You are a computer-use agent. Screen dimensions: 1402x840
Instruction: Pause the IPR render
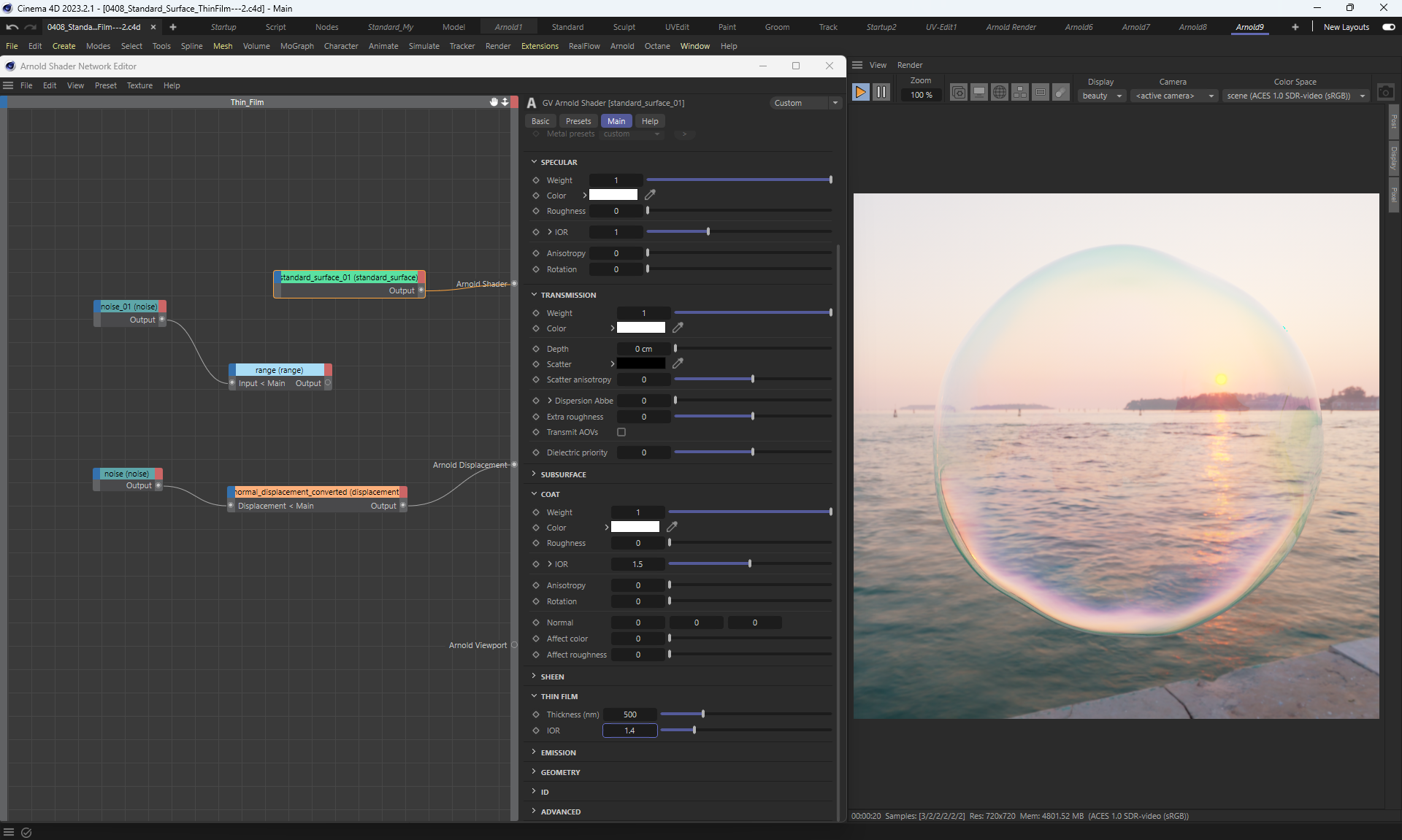tap(881, 92)
